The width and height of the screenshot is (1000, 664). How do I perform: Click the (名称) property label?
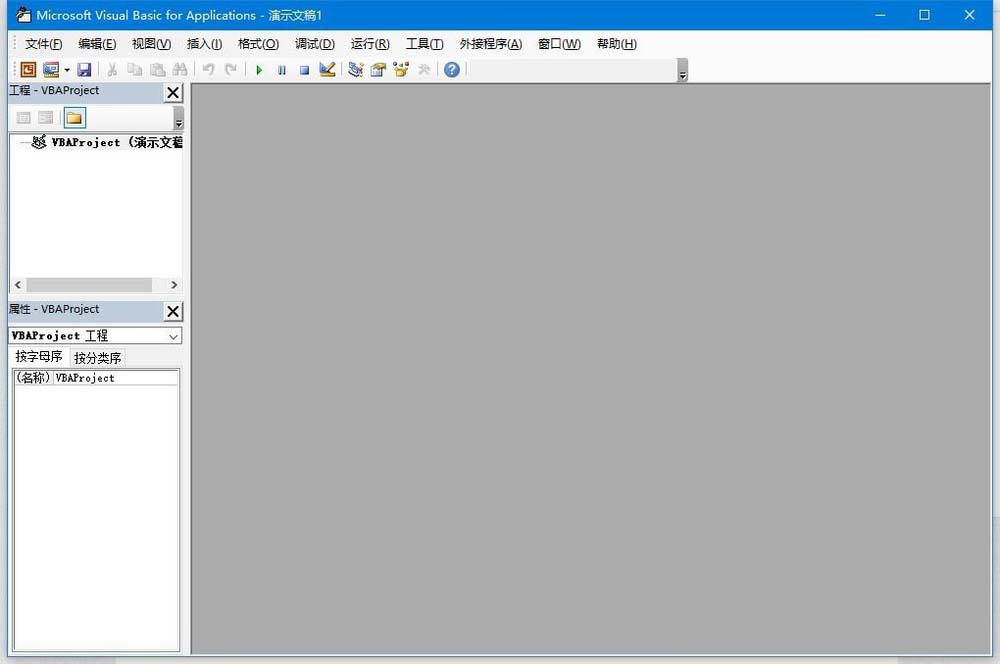(x=33, y=378)
